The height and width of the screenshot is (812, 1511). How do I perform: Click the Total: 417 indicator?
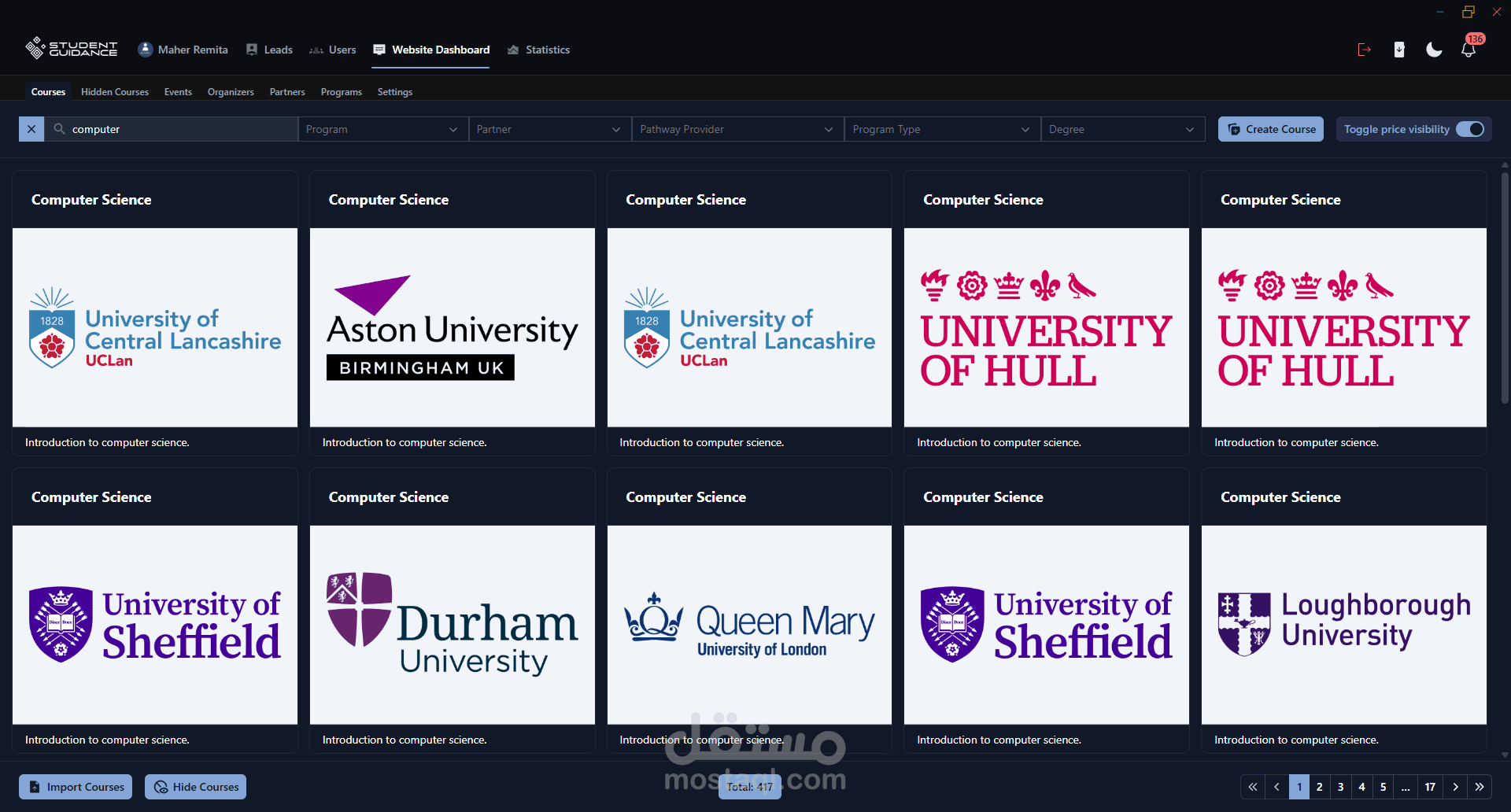[x=750, y=787]
